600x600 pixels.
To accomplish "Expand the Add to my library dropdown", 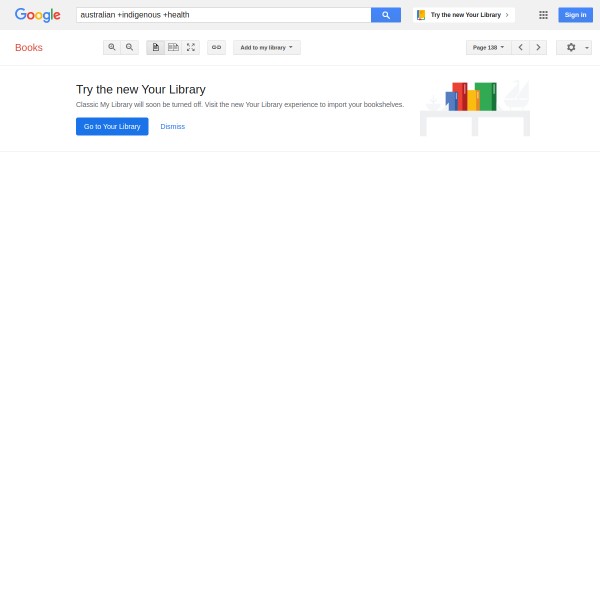I will click(x=267, y=47).
